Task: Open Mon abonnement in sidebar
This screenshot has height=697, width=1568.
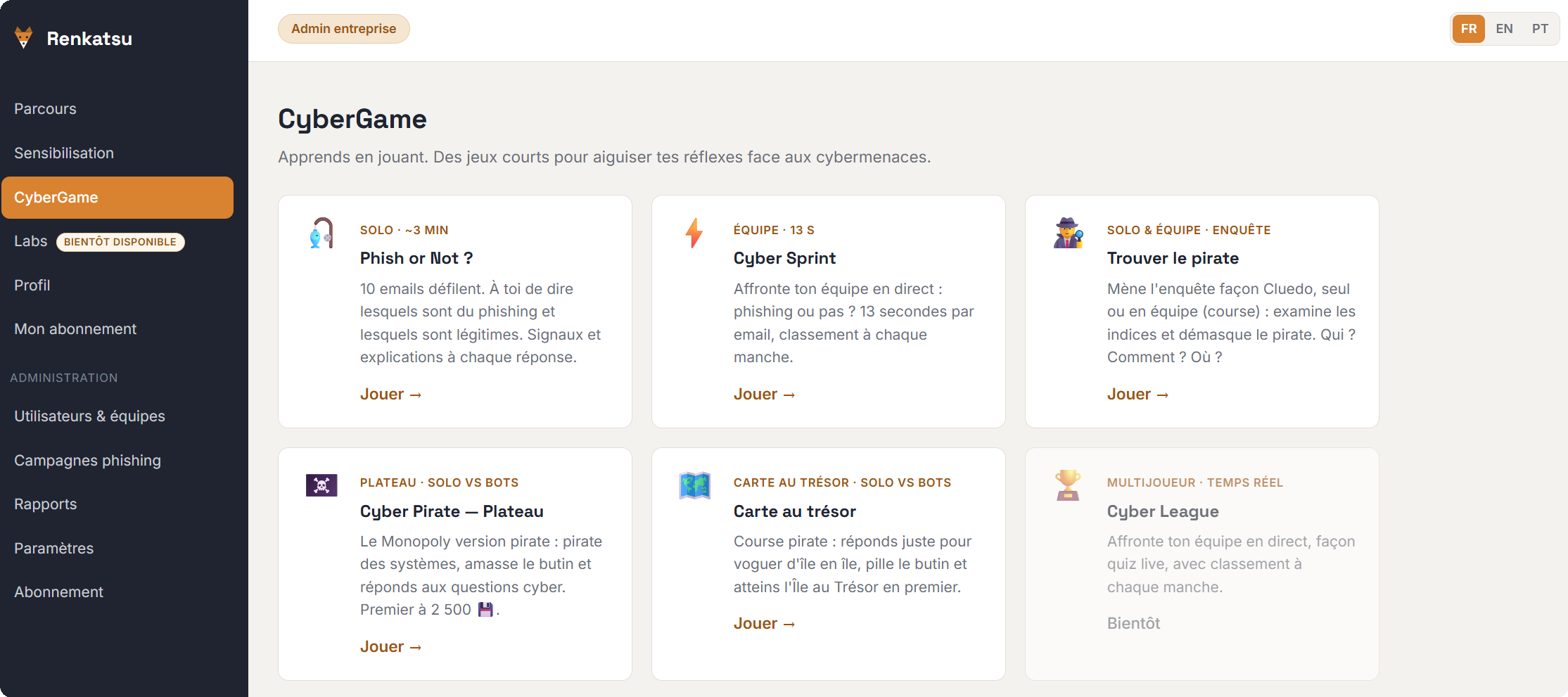Action: pos(117,329)
